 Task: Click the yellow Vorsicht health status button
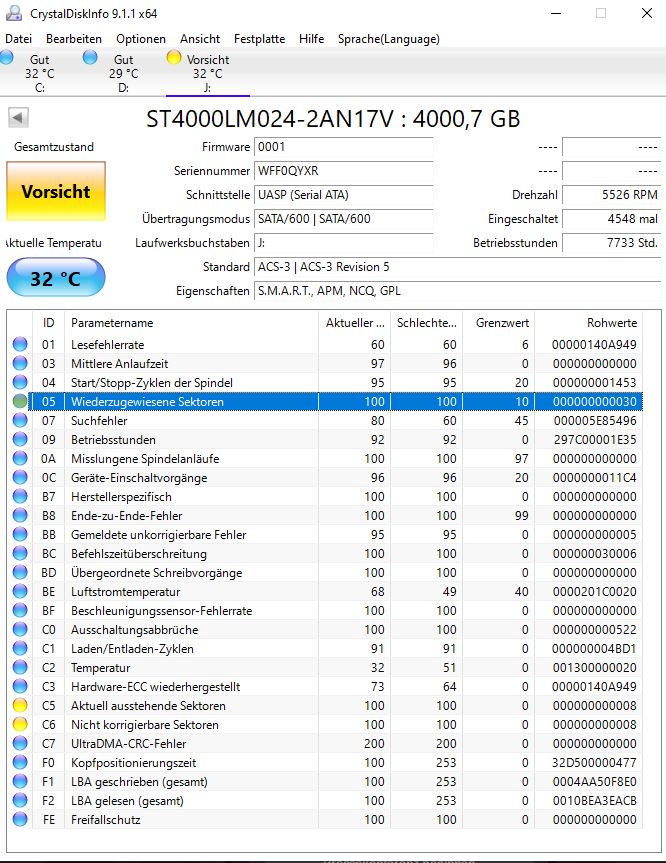[x=56, y=192]
